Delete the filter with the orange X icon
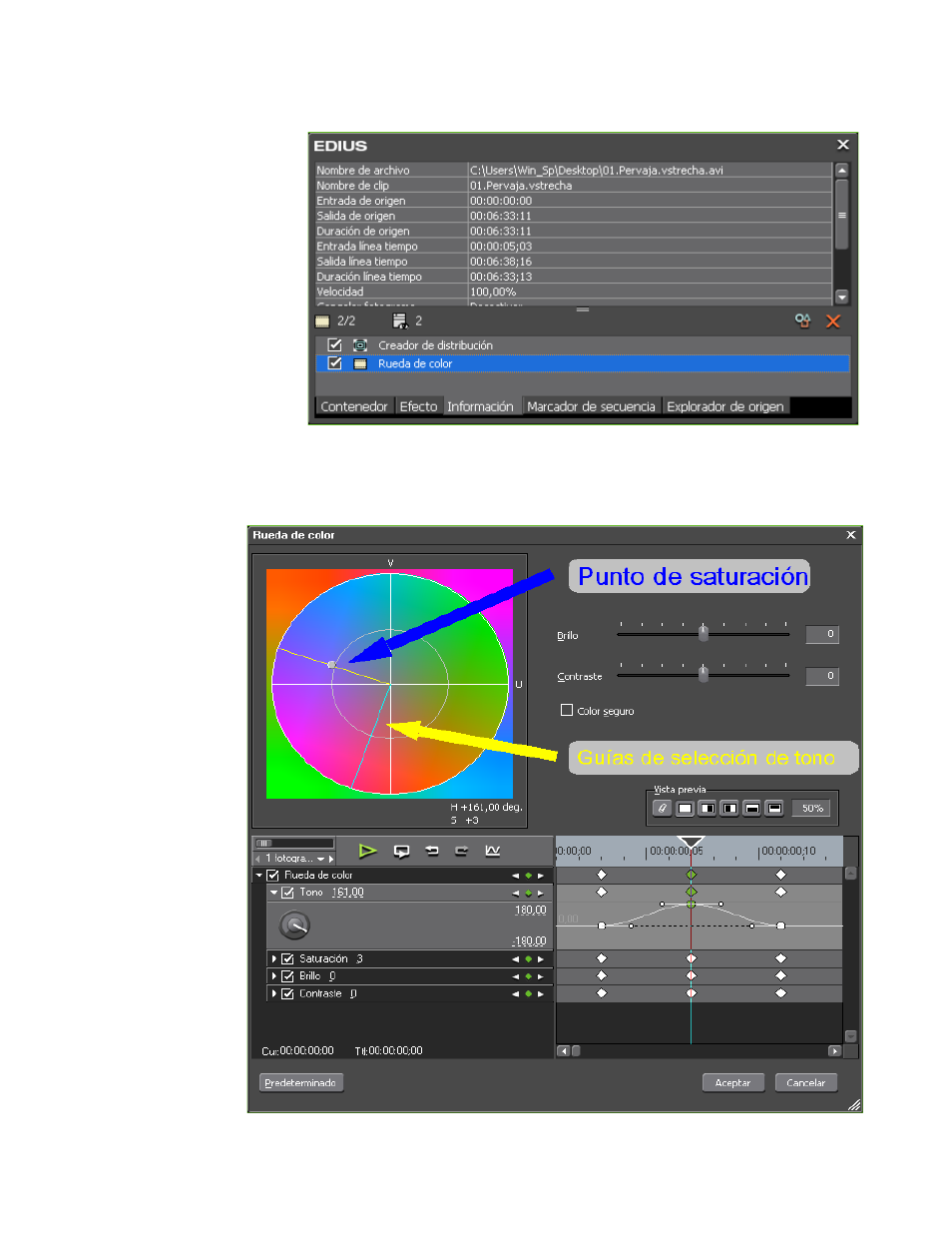The height and width of the screenshot is (1233, 952). tap(833, 320)
